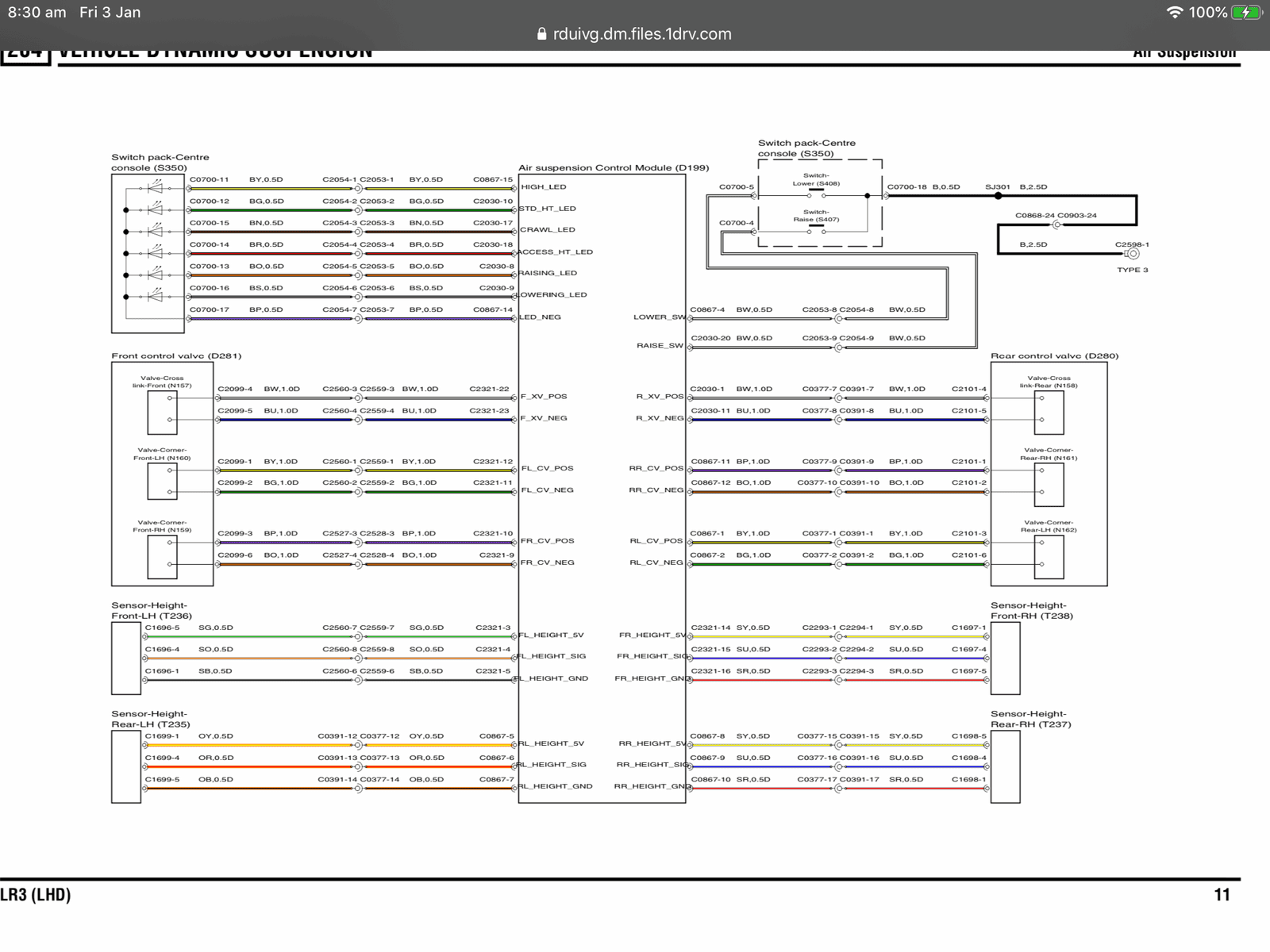The image size is (1270, 952).
Task: Select 'Sensor-Height-Rear-RH (T237)' label
Action: click(x=1031, y=719)
